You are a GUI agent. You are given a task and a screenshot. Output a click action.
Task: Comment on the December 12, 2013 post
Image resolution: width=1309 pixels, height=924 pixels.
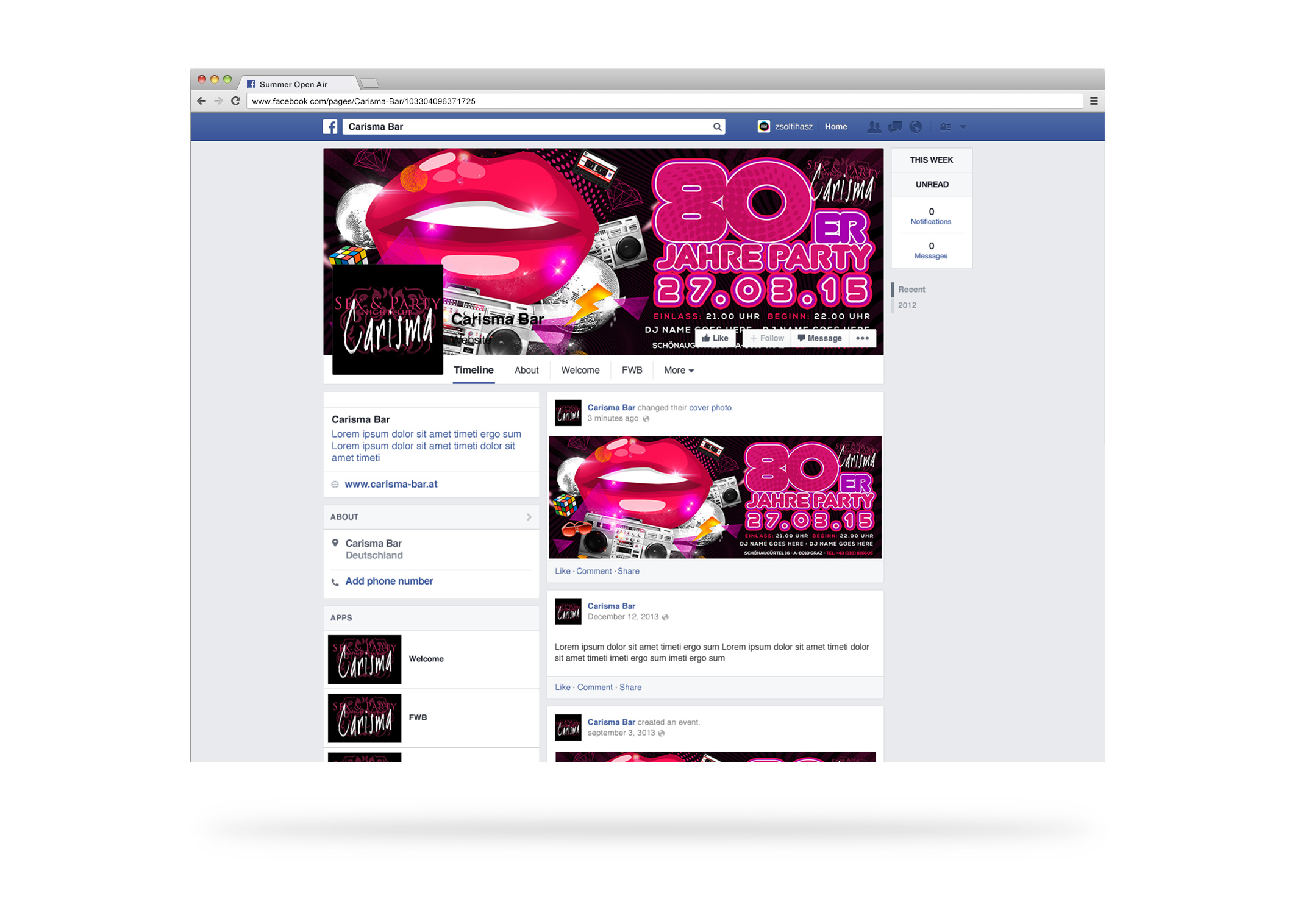[594, 687]
